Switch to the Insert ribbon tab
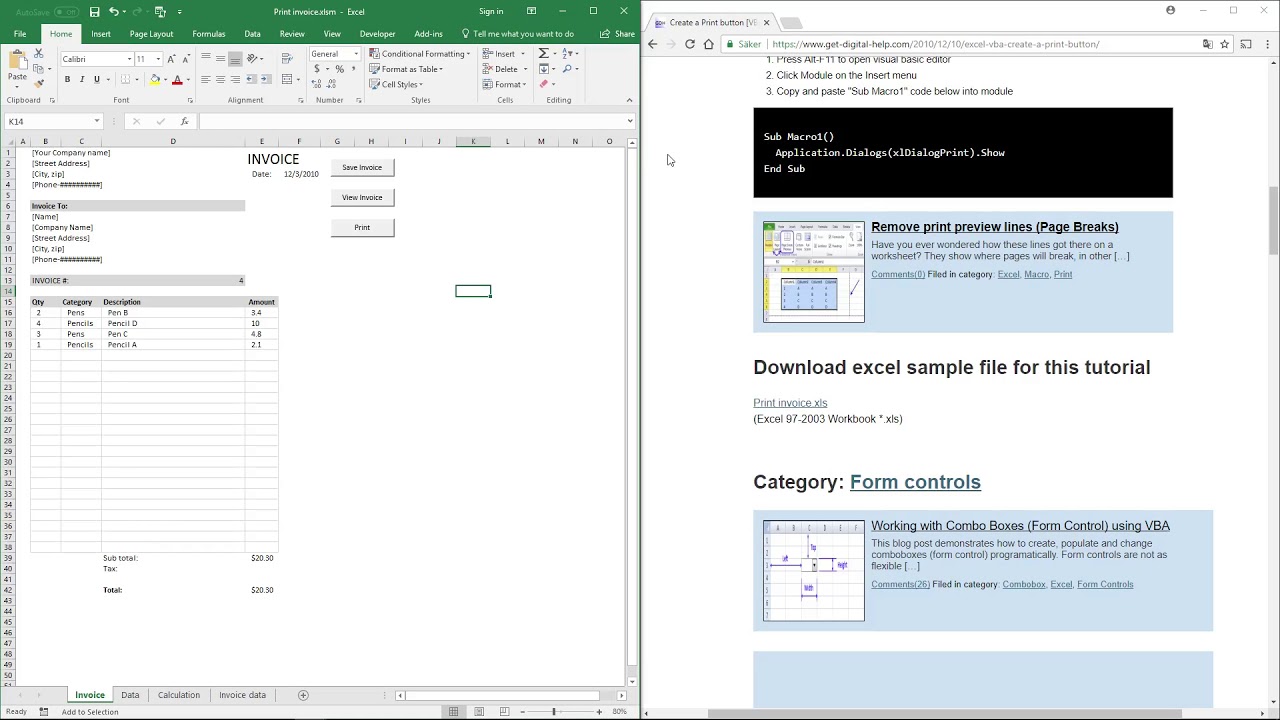The width and height of the screenshot is (1280, 720). pos(101,34)
